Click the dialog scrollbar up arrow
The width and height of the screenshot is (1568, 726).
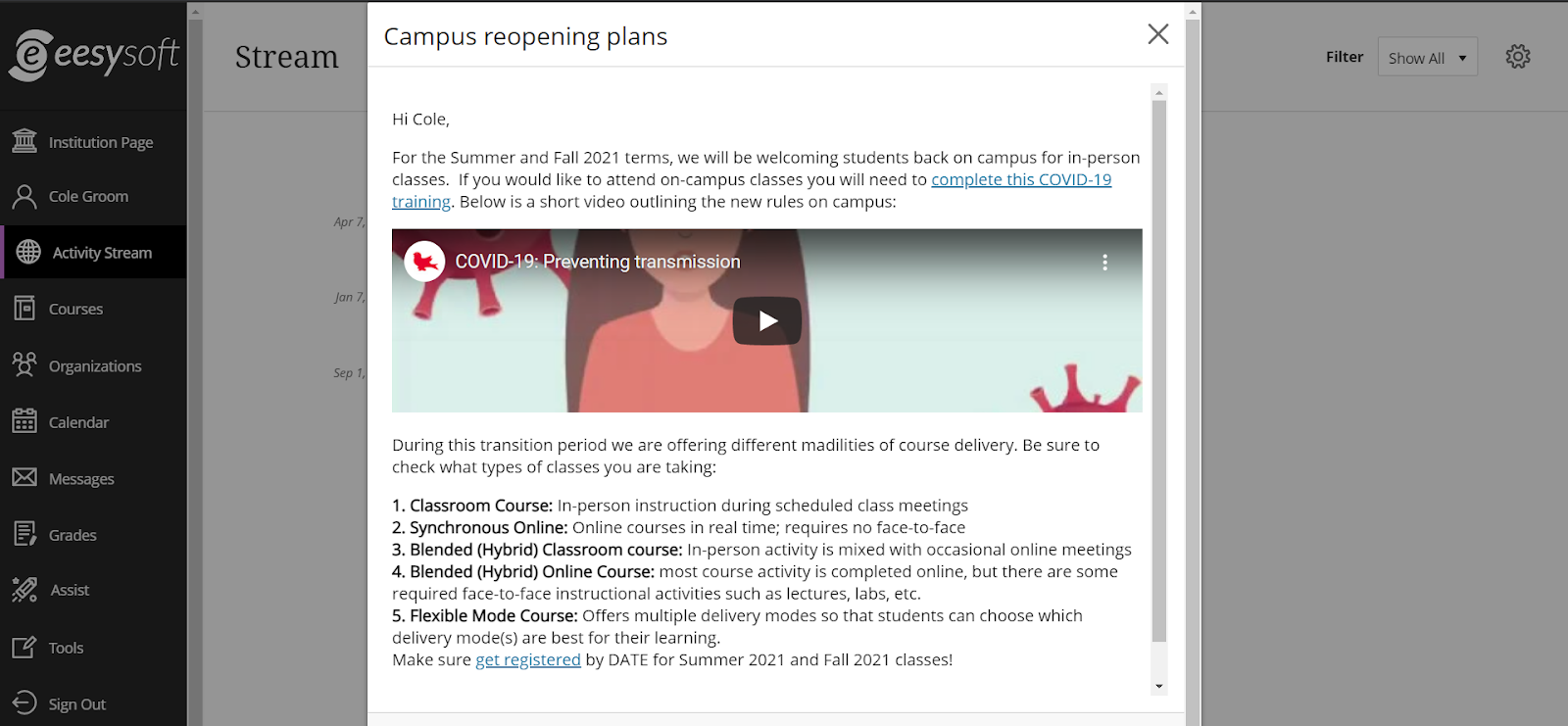pyautogui.click(x=1159, y=92)
